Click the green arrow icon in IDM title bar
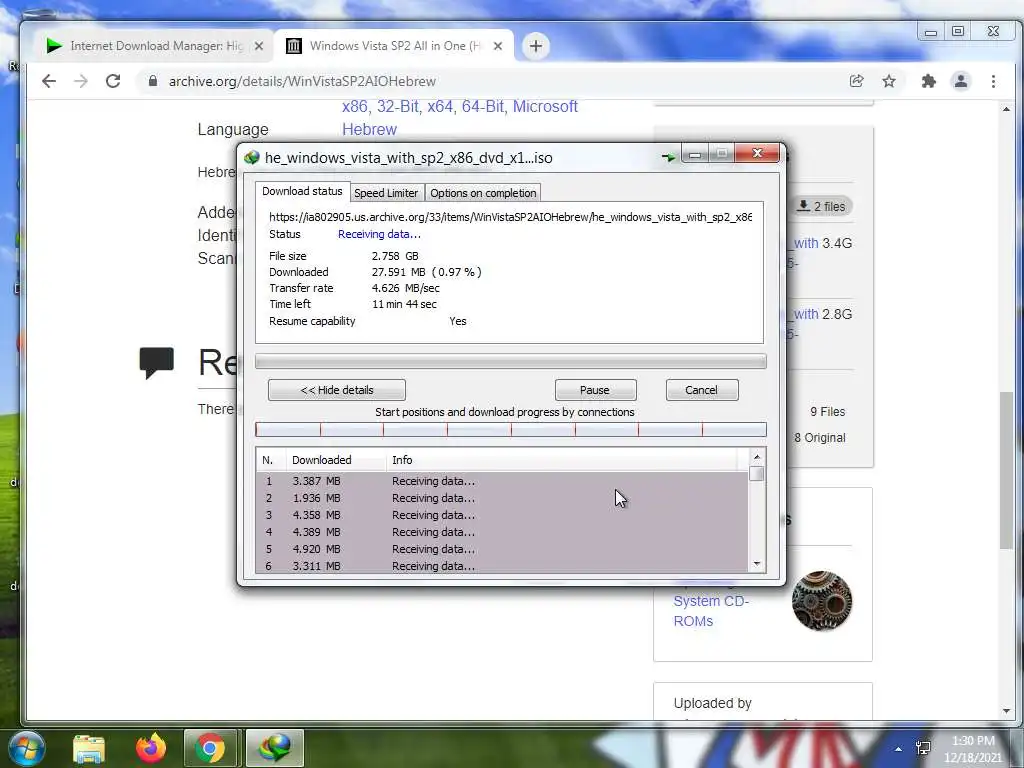The height and width of the screenshot is (768, 1024). click(x=668, y=157)
